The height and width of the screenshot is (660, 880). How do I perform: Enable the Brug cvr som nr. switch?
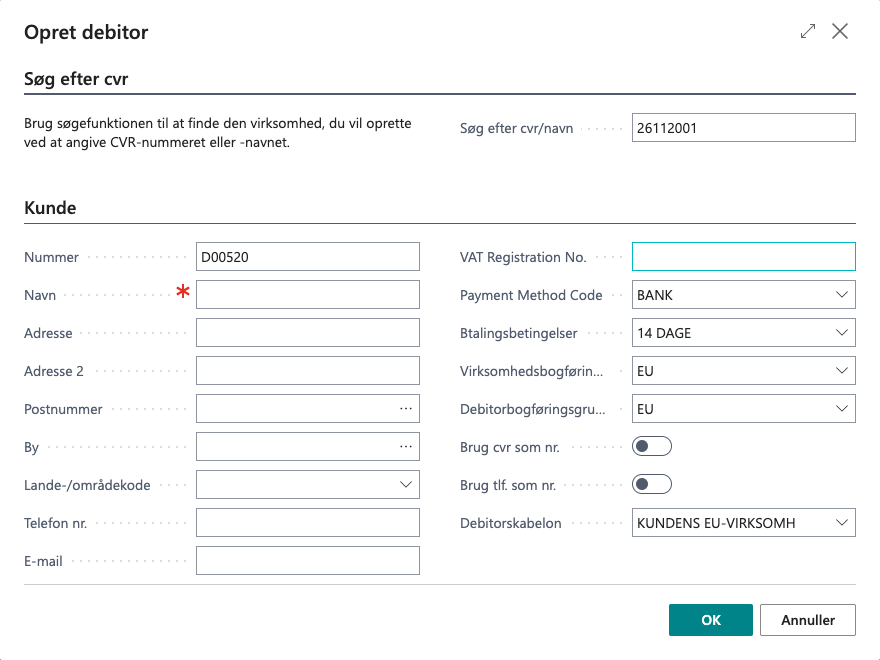tap(652, 447)
